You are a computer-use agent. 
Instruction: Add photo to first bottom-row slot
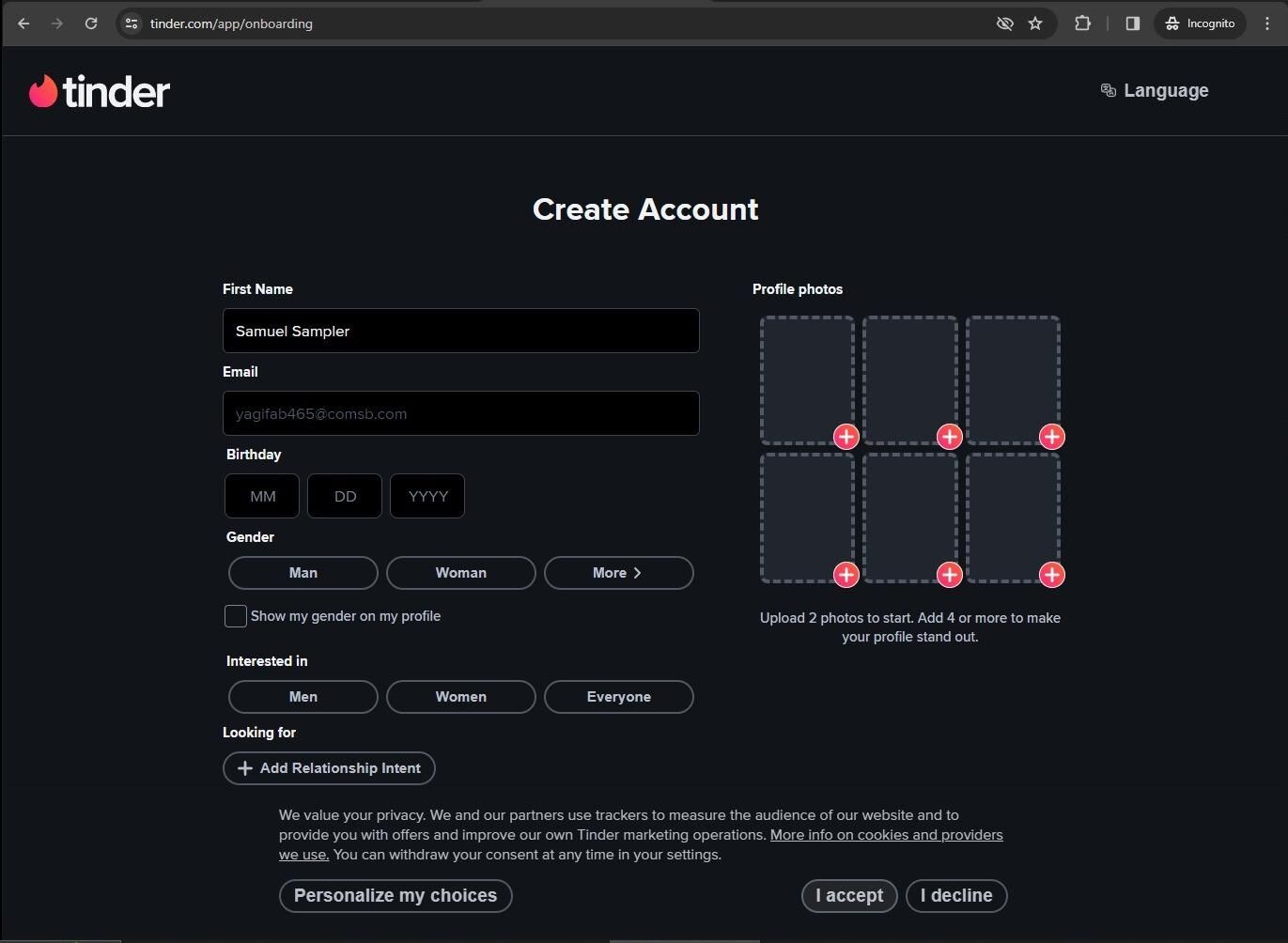[846, 575]
